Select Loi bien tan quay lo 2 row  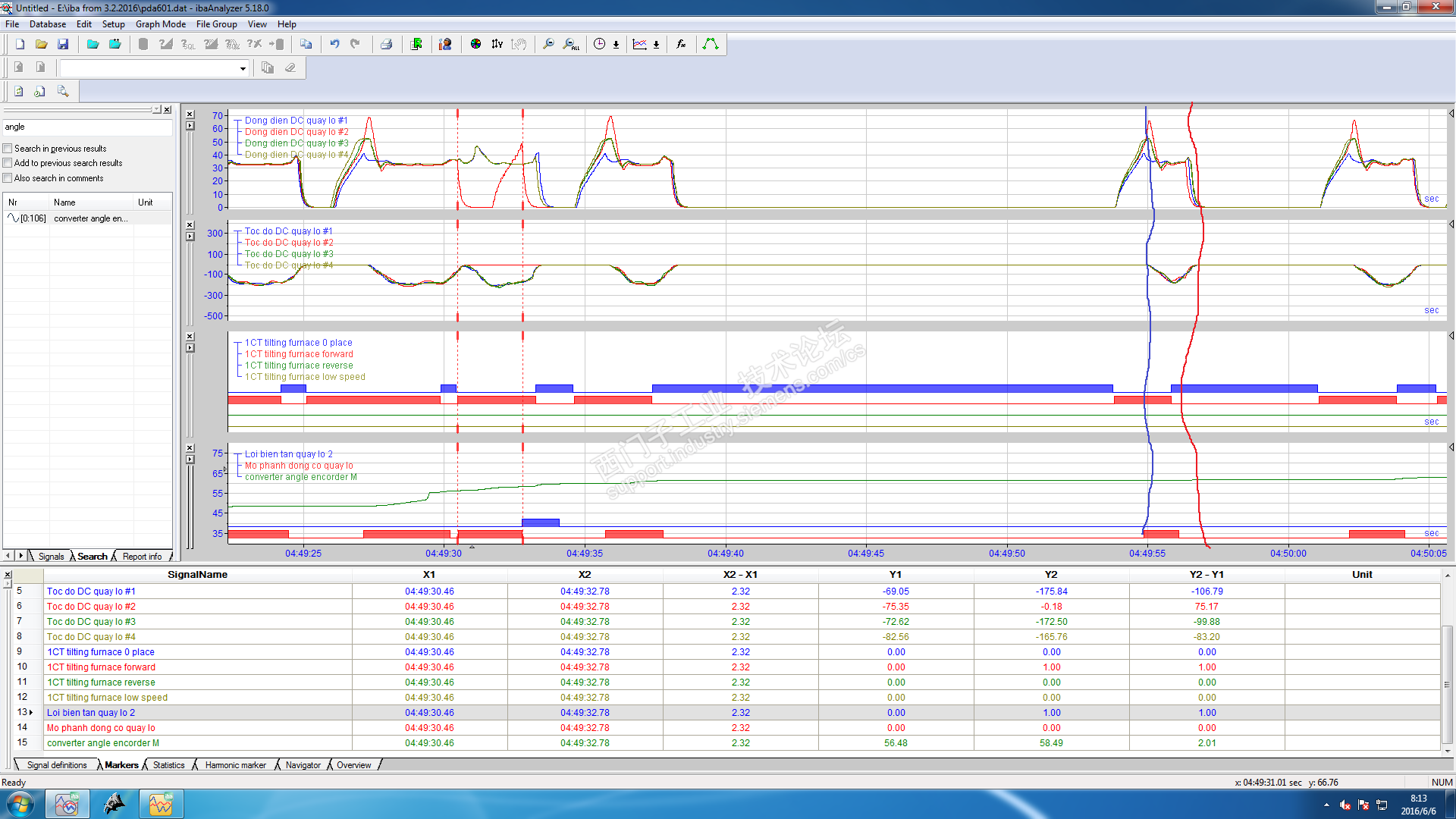[x=91, y=713]
